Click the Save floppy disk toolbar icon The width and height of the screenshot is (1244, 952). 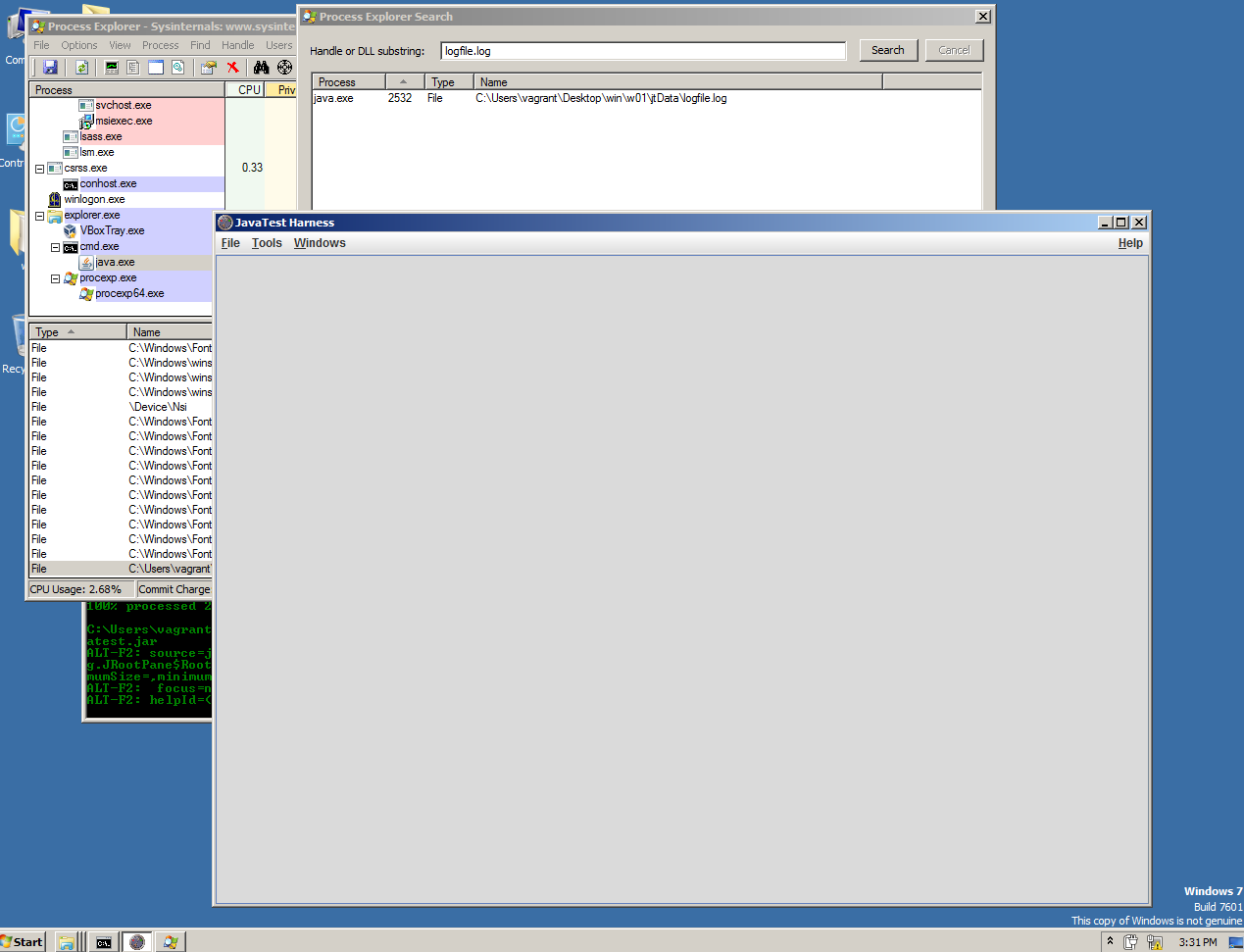pos(50,68)
